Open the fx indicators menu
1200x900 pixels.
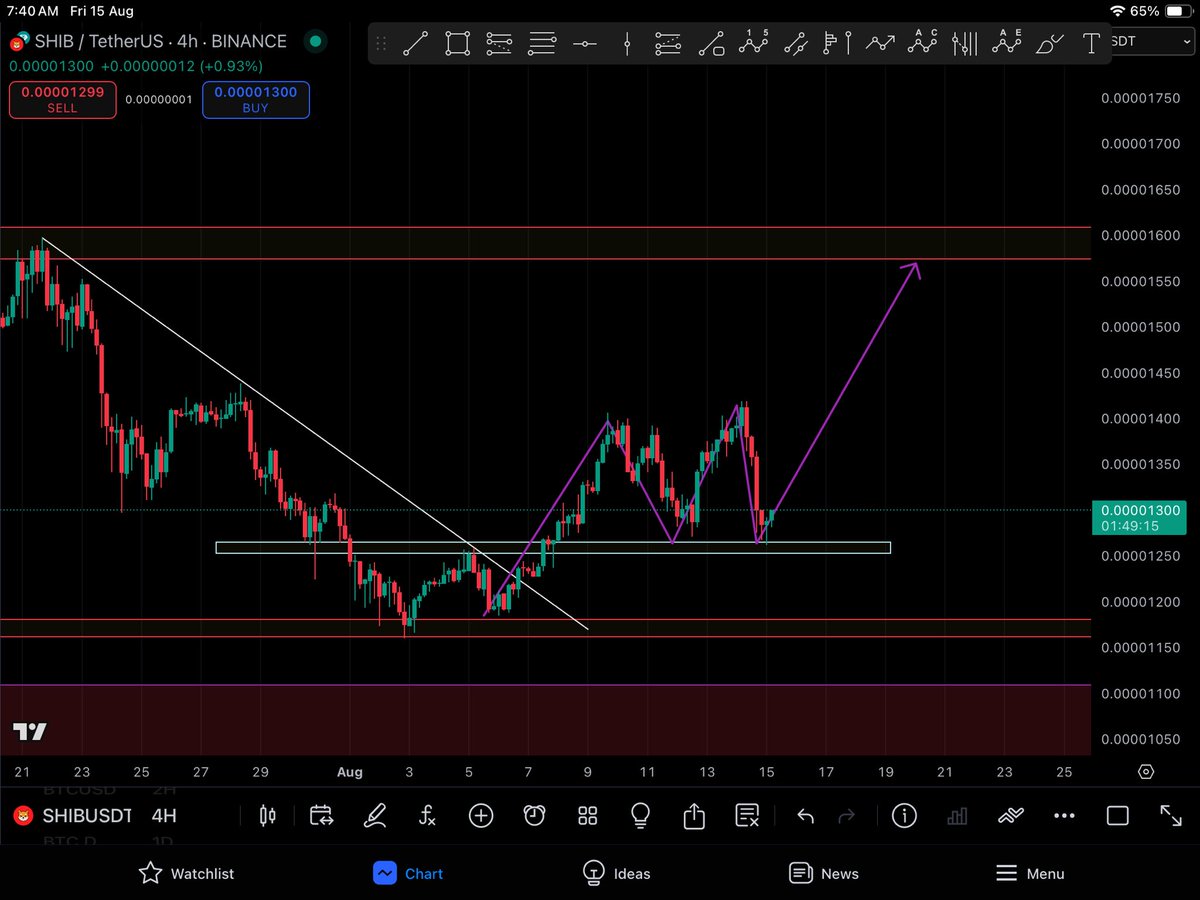(x=428, y=816)
